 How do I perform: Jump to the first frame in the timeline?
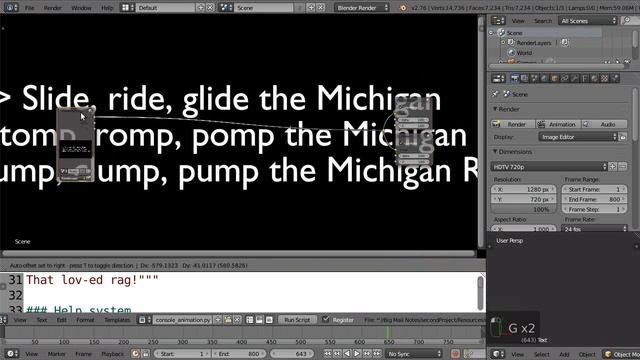point(327,353)
